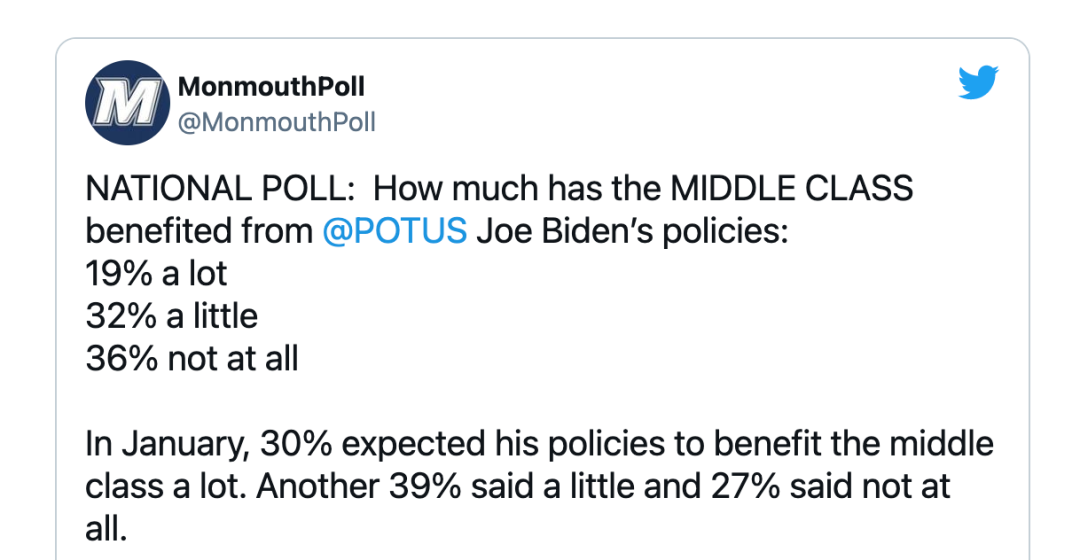Click the final 'all.' word
This screenshot has width=1080, height=560.
click(107, 530)
